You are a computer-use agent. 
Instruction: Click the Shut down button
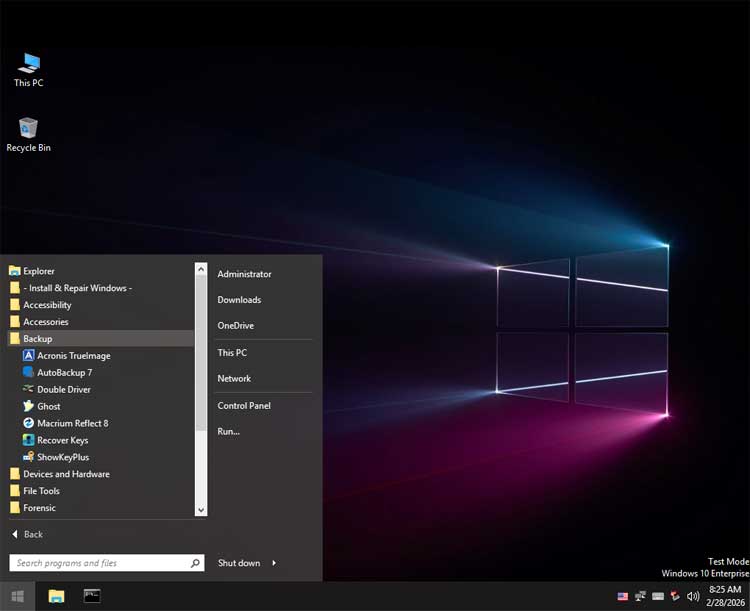(x=239, y=563)
